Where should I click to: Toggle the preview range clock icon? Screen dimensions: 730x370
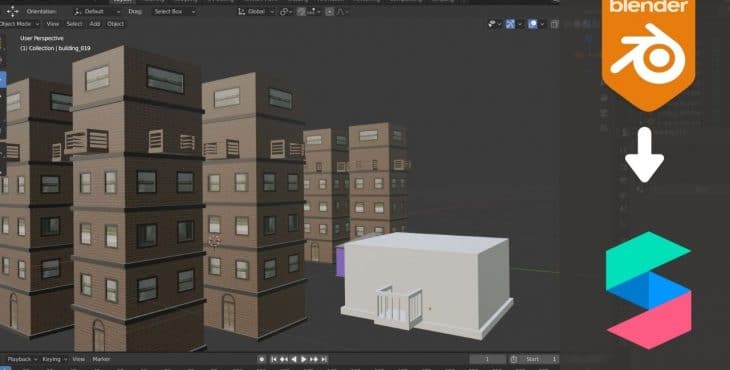coord(514,359)
